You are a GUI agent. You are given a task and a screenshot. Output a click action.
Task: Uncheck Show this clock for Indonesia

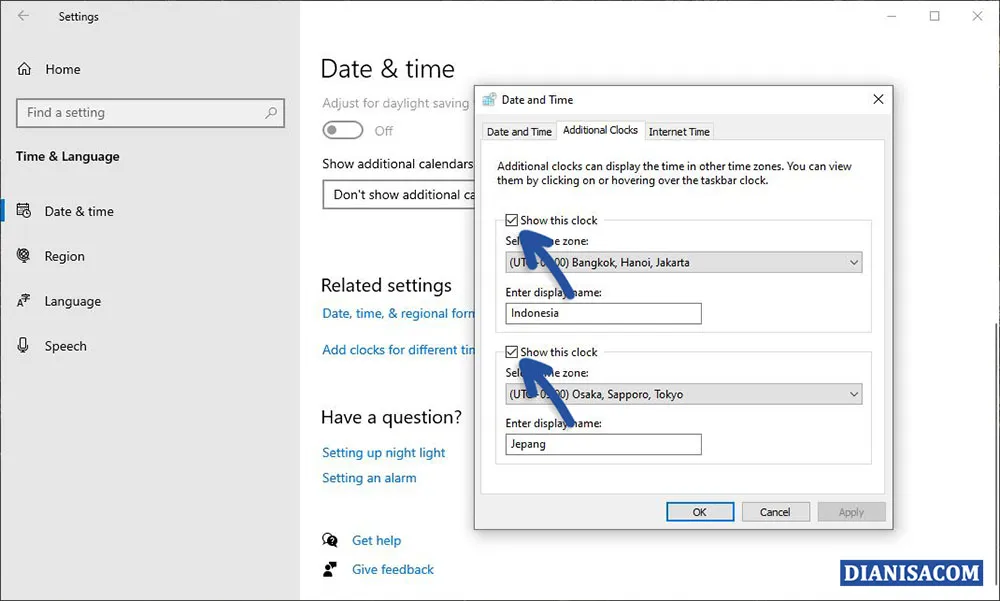pos(512,220)
